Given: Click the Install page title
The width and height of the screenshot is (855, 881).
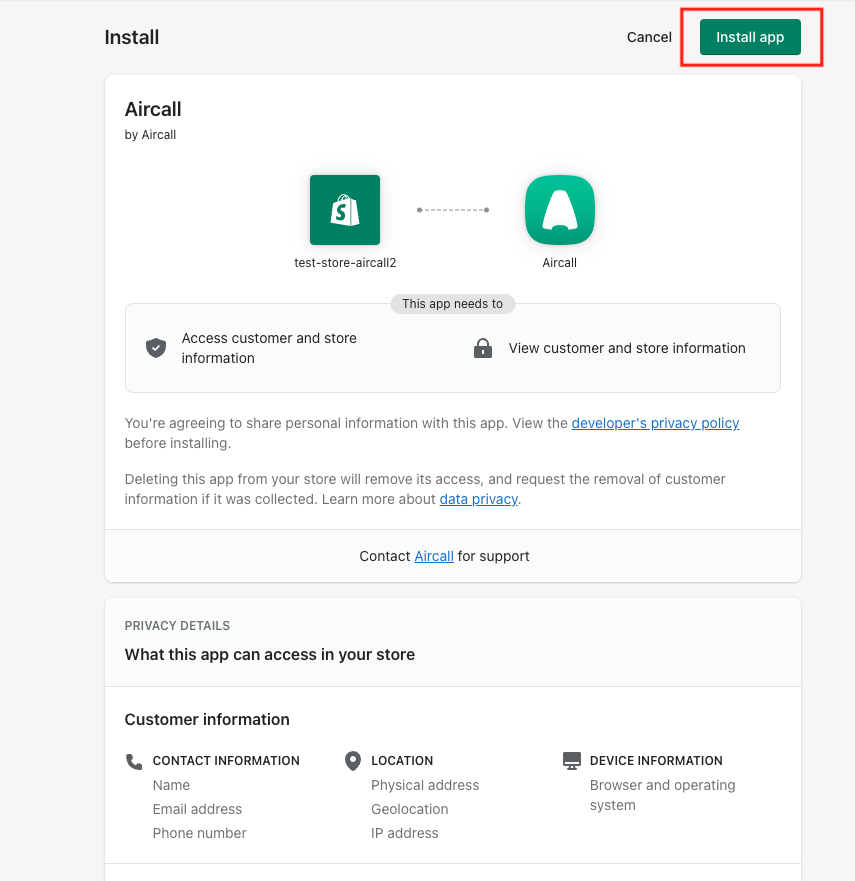Looking at the screenshot, I should coord(131,37).
